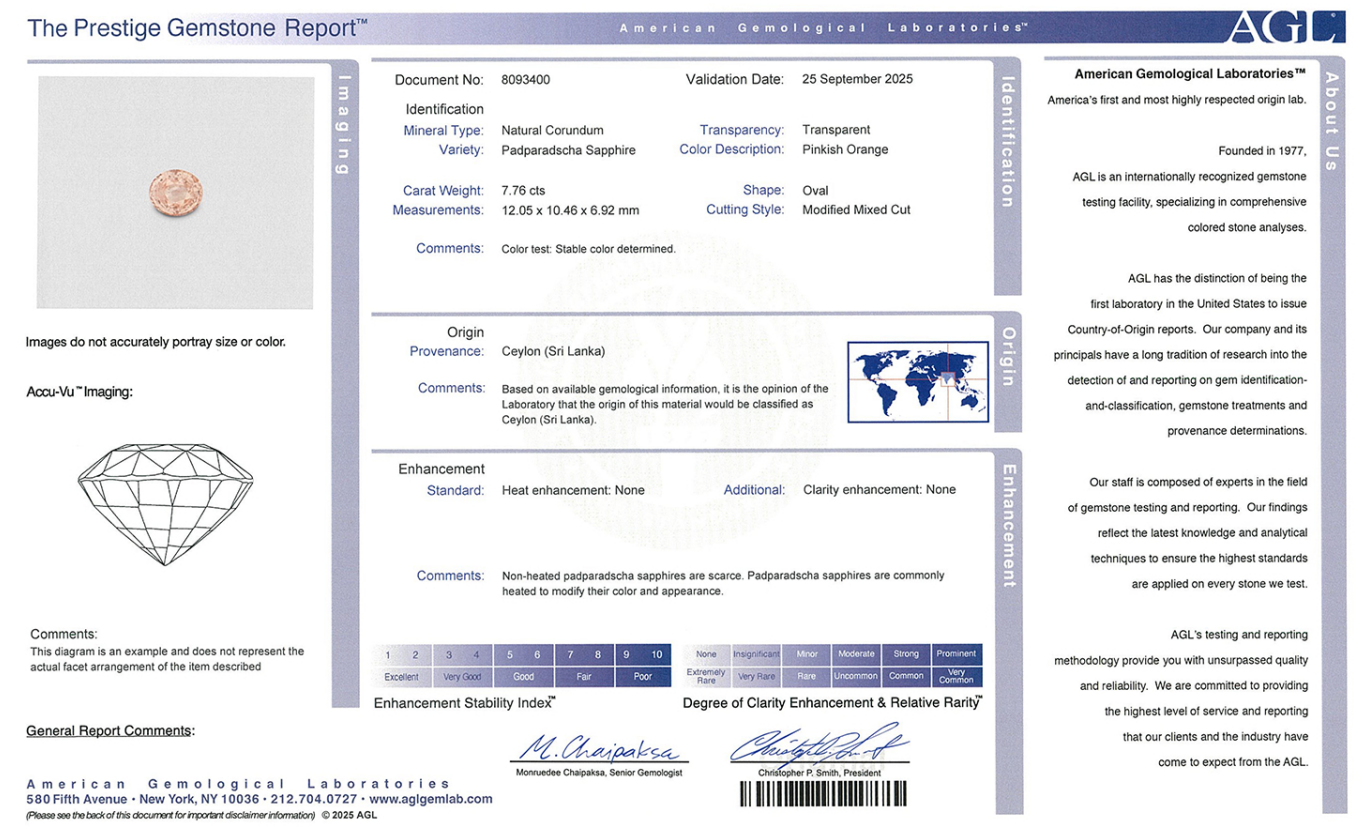Click the Provenance value "Ceylon (Sri Lanka)"

click(x=553, y=352)
